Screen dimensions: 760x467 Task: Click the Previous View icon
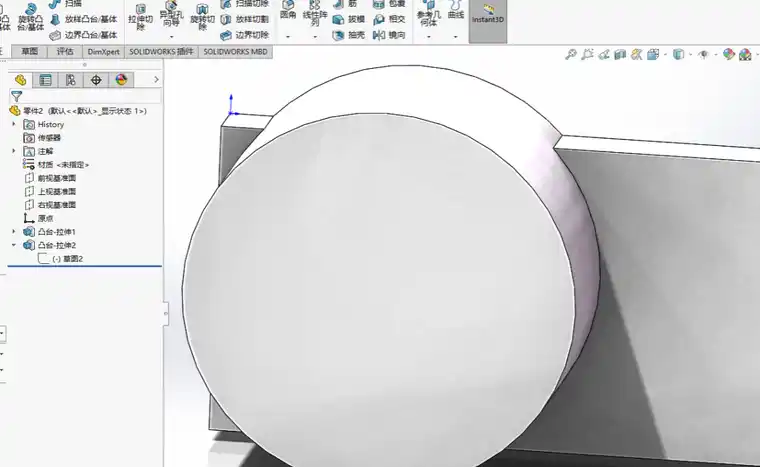tap(604, 54)
